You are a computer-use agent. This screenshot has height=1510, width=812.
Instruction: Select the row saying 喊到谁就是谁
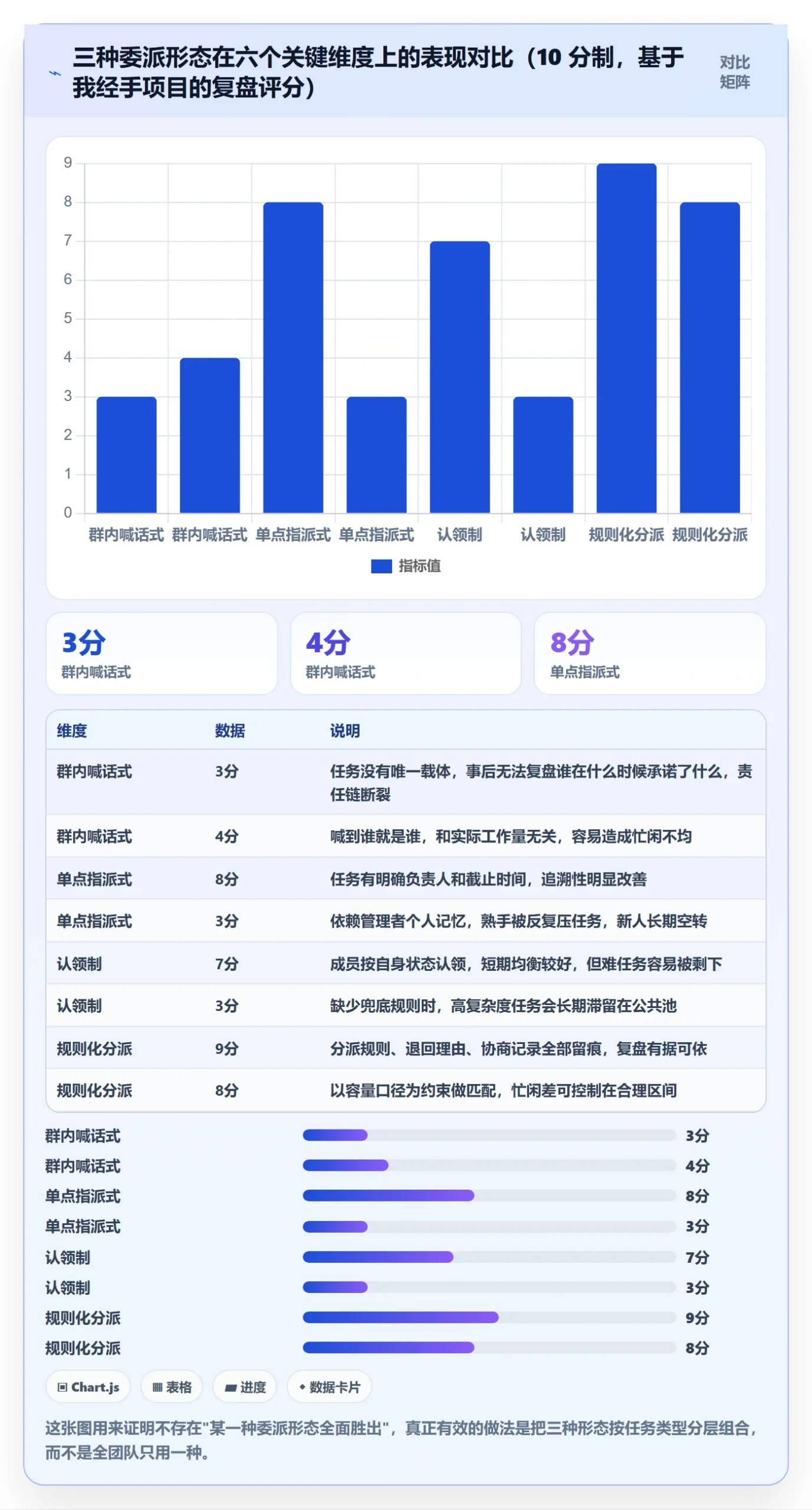click(406, 836)
